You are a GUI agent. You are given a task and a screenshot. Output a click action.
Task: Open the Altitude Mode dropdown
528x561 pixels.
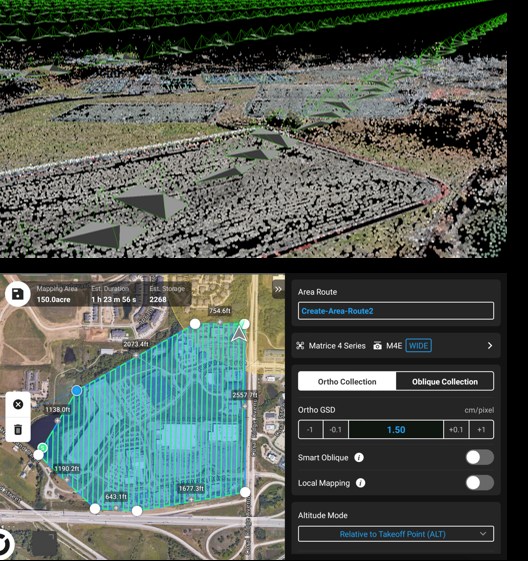click(396, 534)
